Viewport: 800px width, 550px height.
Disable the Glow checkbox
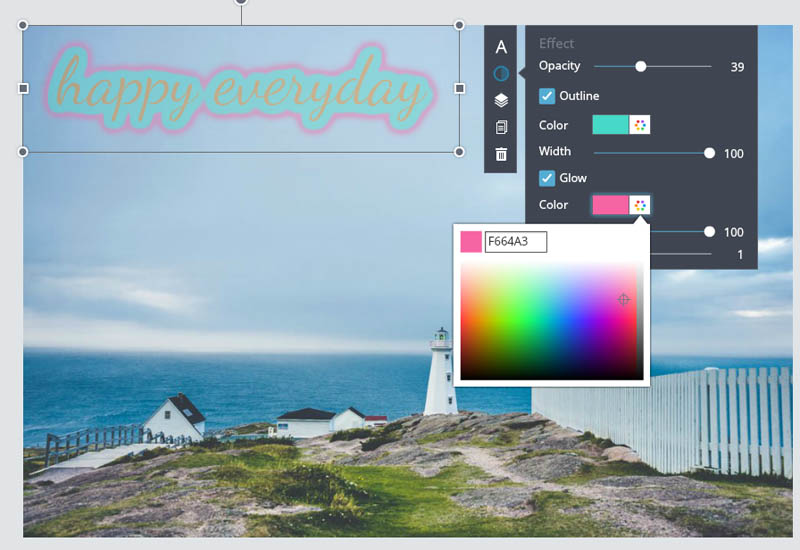tap(547, 178)
